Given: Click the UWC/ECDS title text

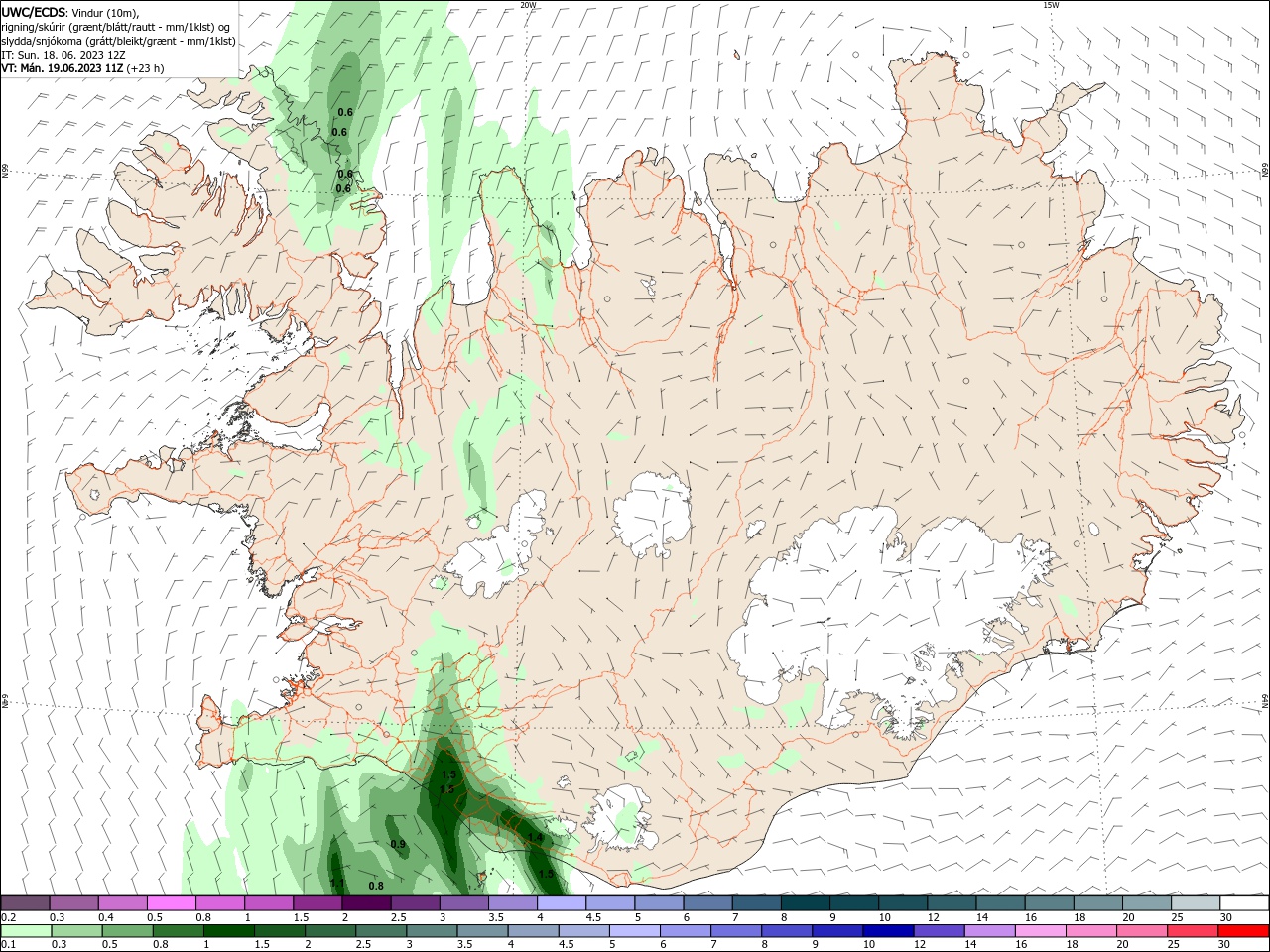Looking at the screenshot, I should pos(34,12).
